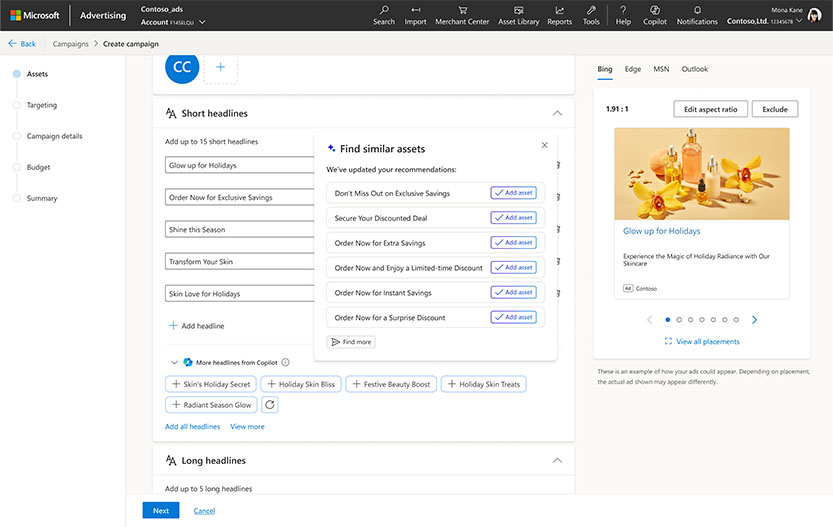Click the Cancel link

[204, 511]
